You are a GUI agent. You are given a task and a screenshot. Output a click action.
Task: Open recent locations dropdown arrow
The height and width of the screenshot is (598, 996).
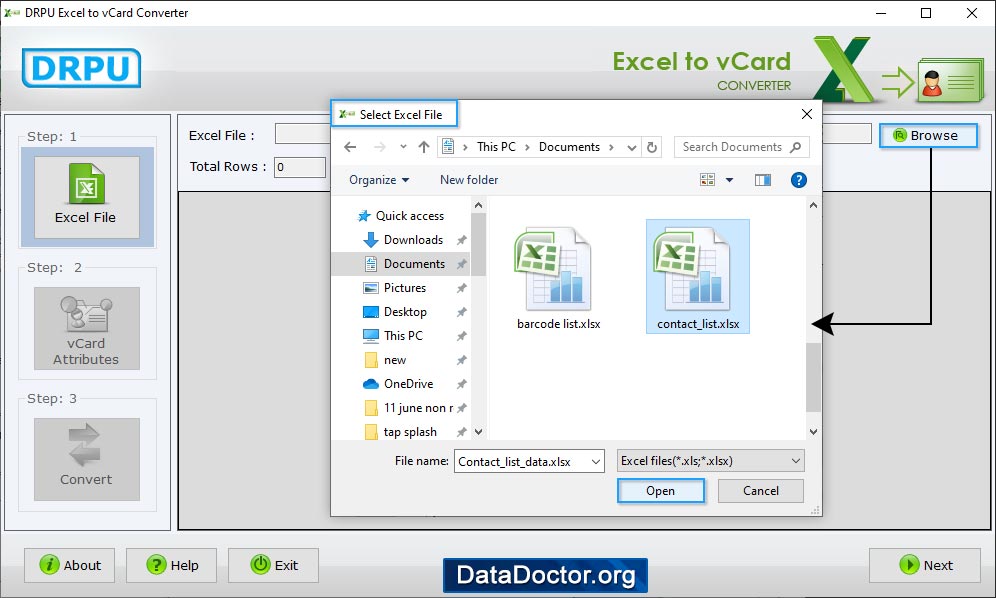point(403,147)
